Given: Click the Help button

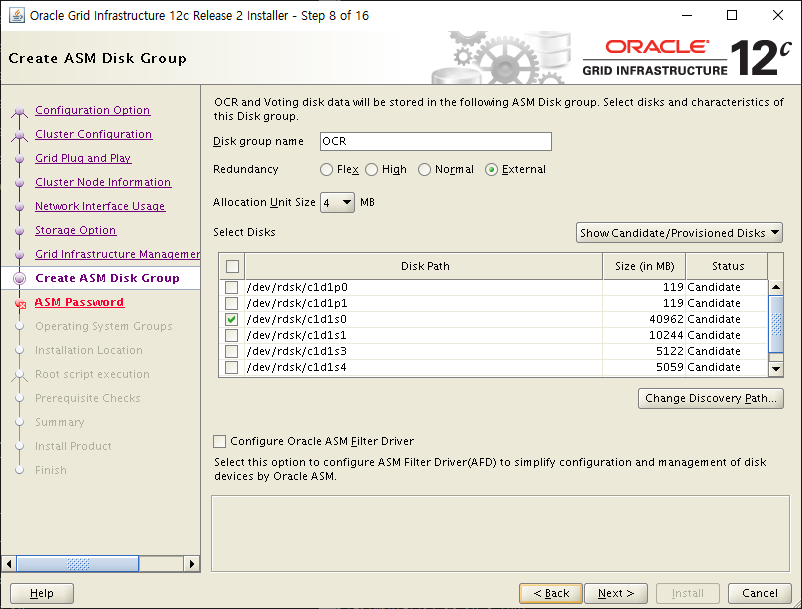Looking at the screenshot, I should point(42,593).
